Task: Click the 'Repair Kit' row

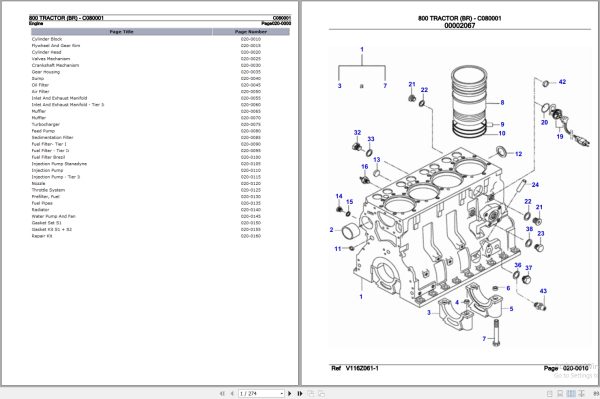Action: click(x=160, y=236)
